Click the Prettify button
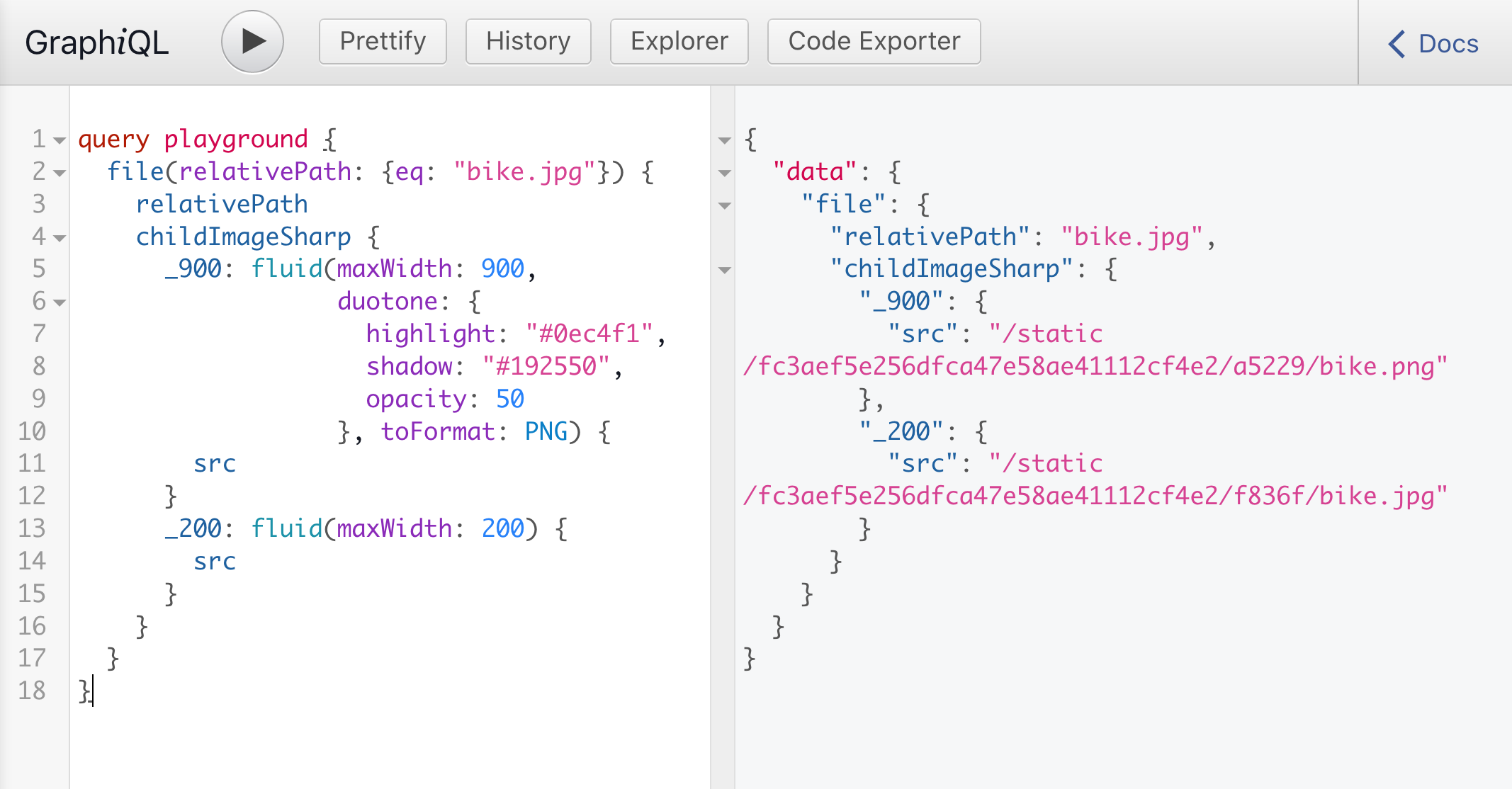 pos(383,41)
